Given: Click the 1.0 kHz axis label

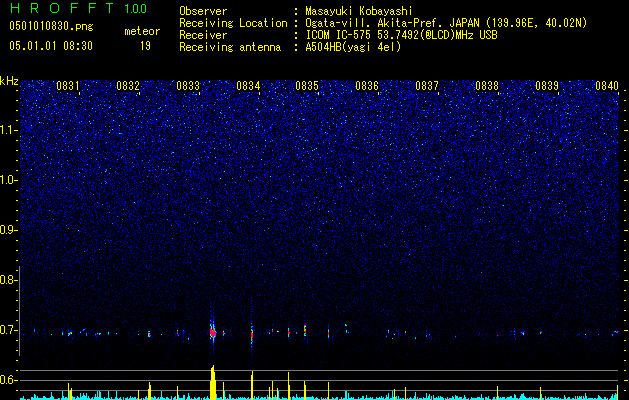Looking at the screenshot, I should click(x=8, y=180).
